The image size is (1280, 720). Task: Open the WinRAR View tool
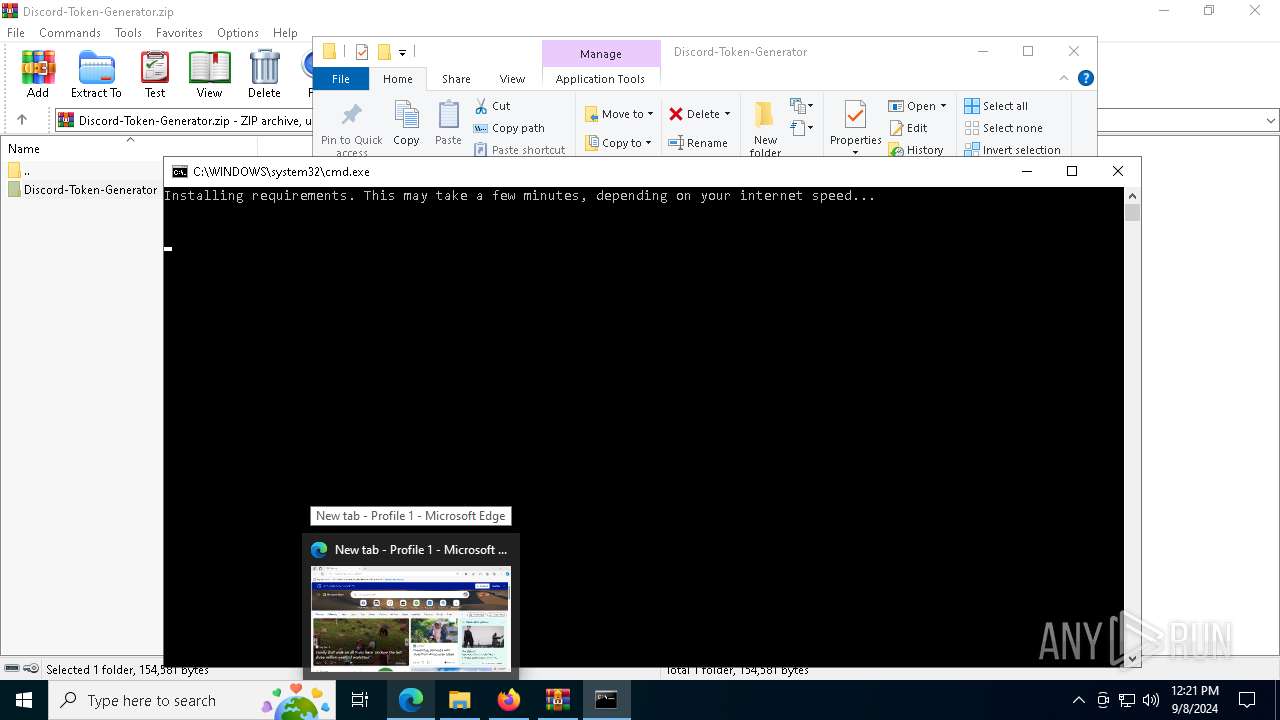(209, 74)
